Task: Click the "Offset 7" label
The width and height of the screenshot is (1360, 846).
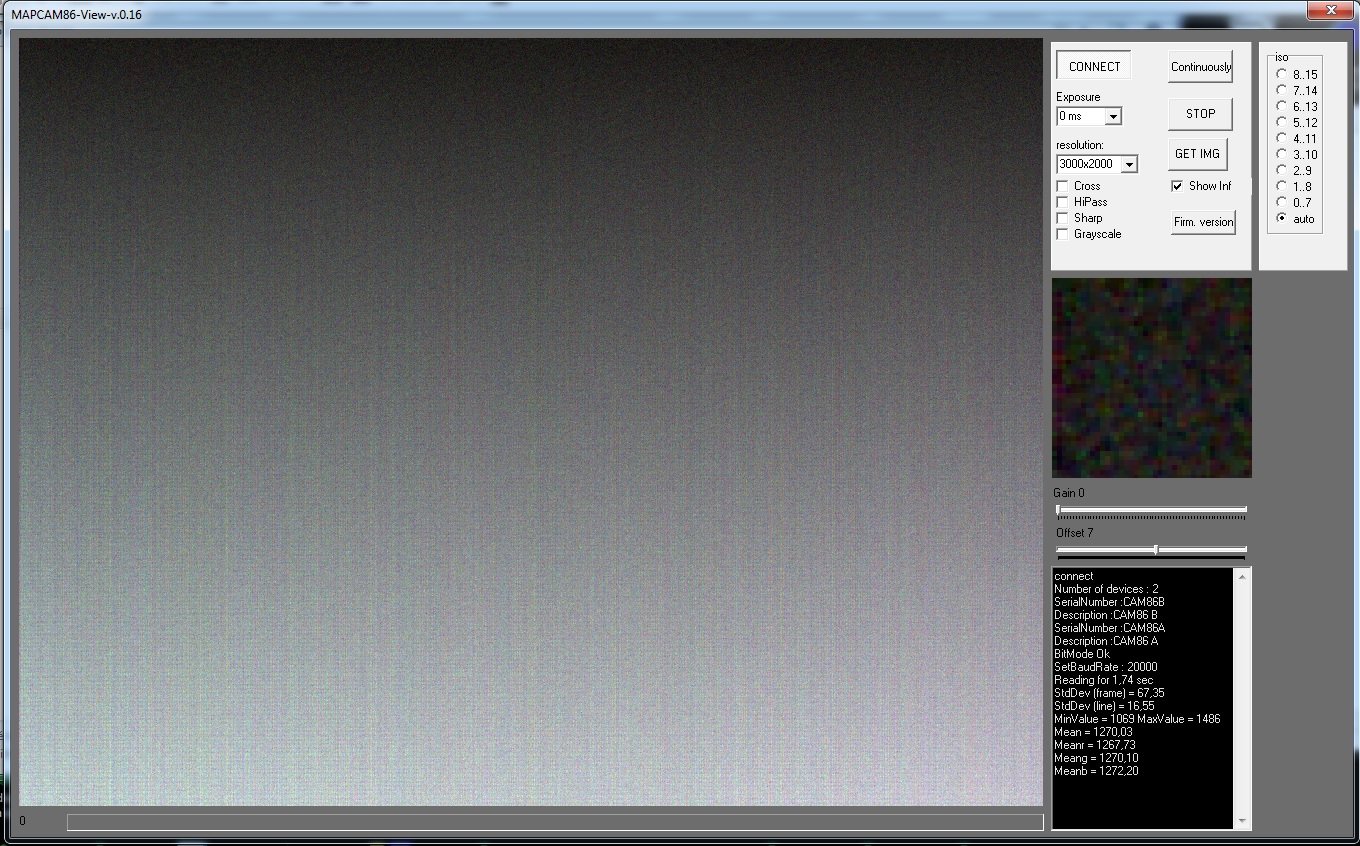Action: [x=1075, y=533]
